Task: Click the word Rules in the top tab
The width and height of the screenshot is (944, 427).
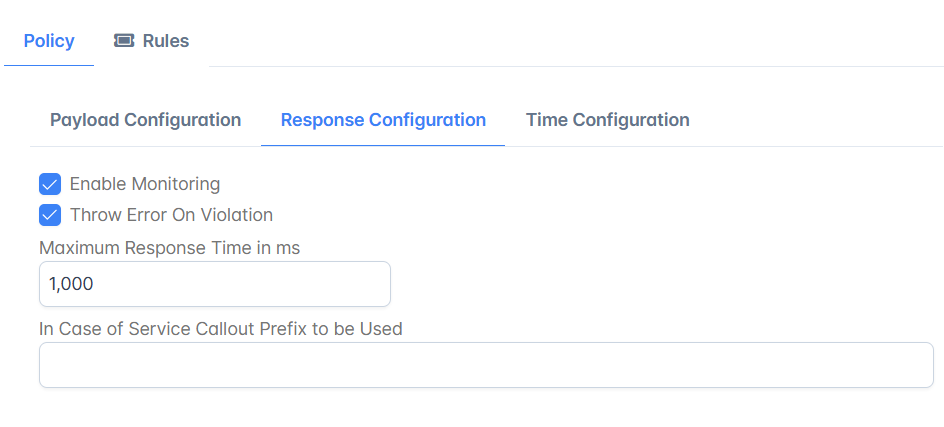Action: pyautogui.click(x=166, y=41)
